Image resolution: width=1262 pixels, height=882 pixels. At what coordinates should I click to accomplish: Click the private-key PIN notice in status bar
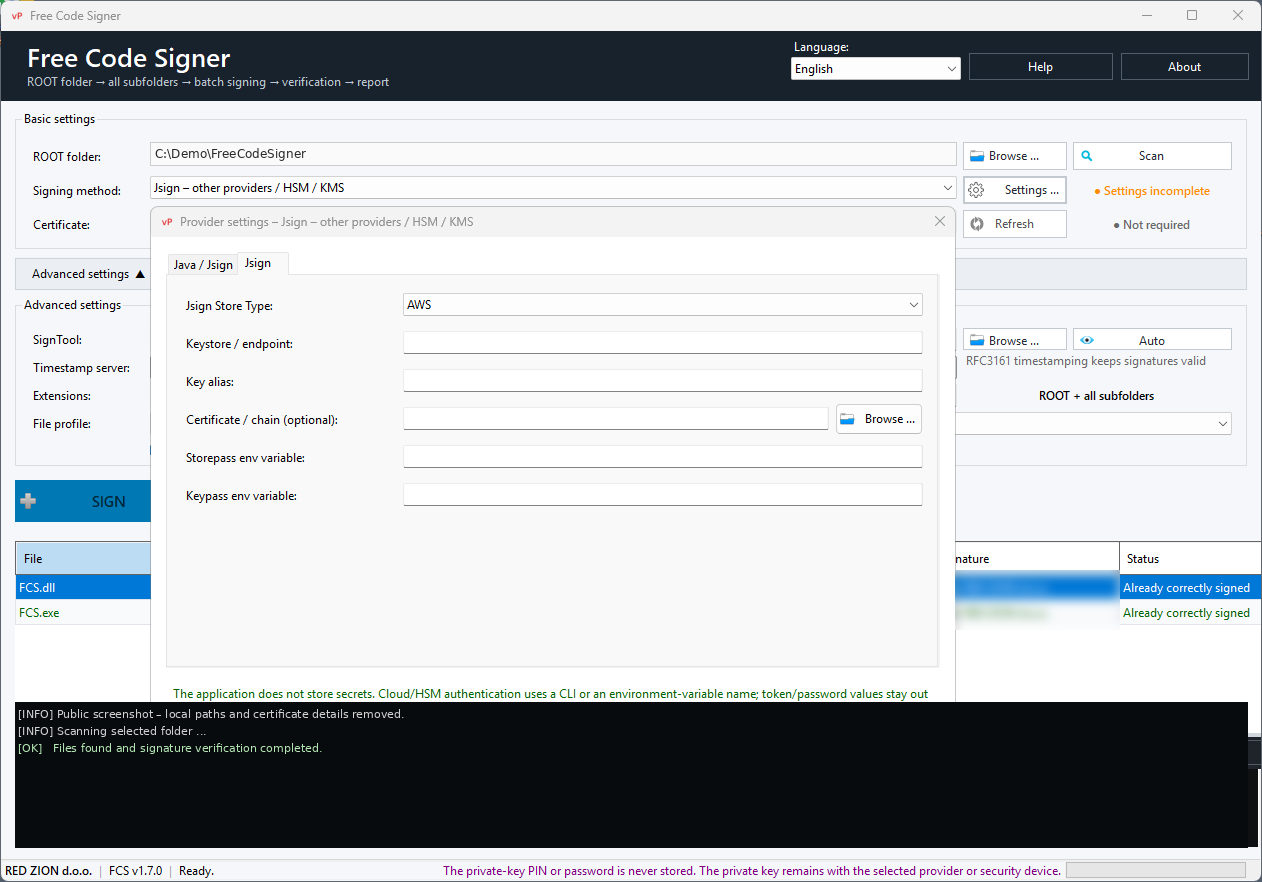tap(751, 871)
